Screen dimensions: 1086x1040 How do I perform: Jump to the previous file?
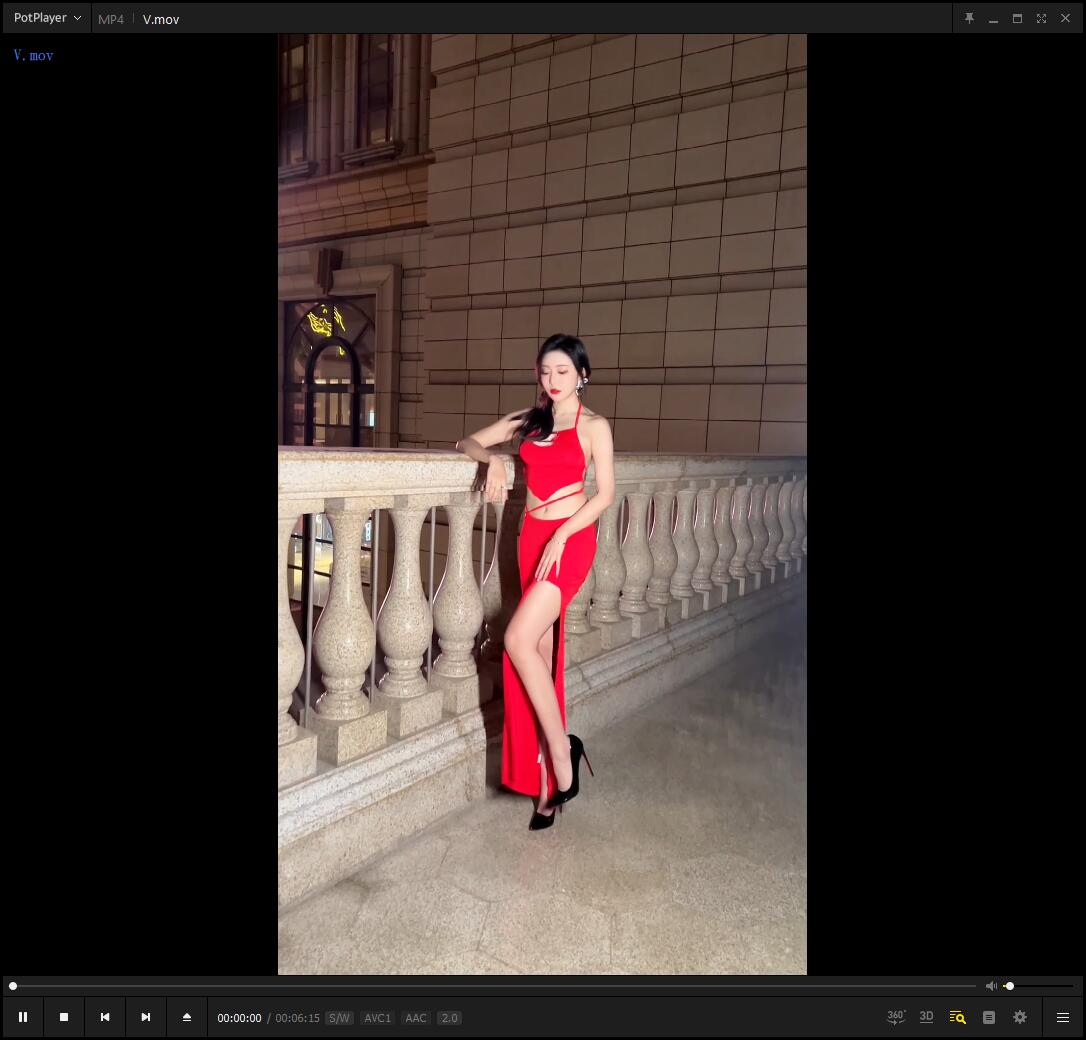(105, 1017)
